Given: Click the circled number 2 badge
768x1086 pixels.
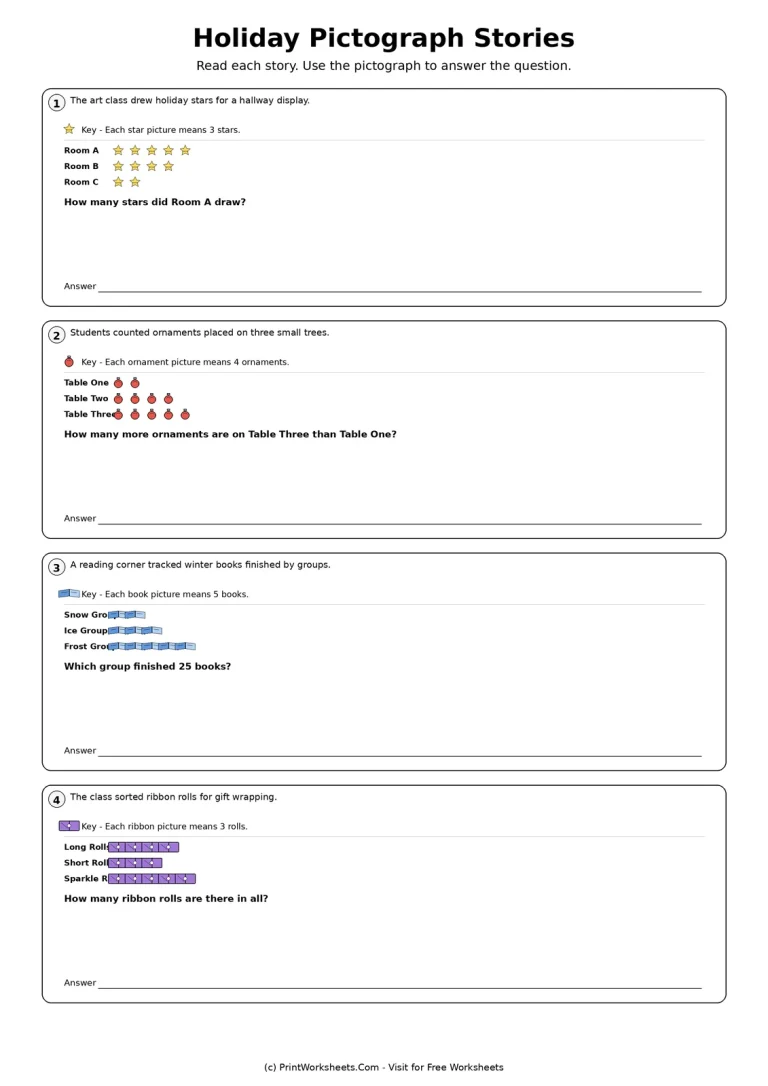Looking at the screenshot, I should pos(56,335).
